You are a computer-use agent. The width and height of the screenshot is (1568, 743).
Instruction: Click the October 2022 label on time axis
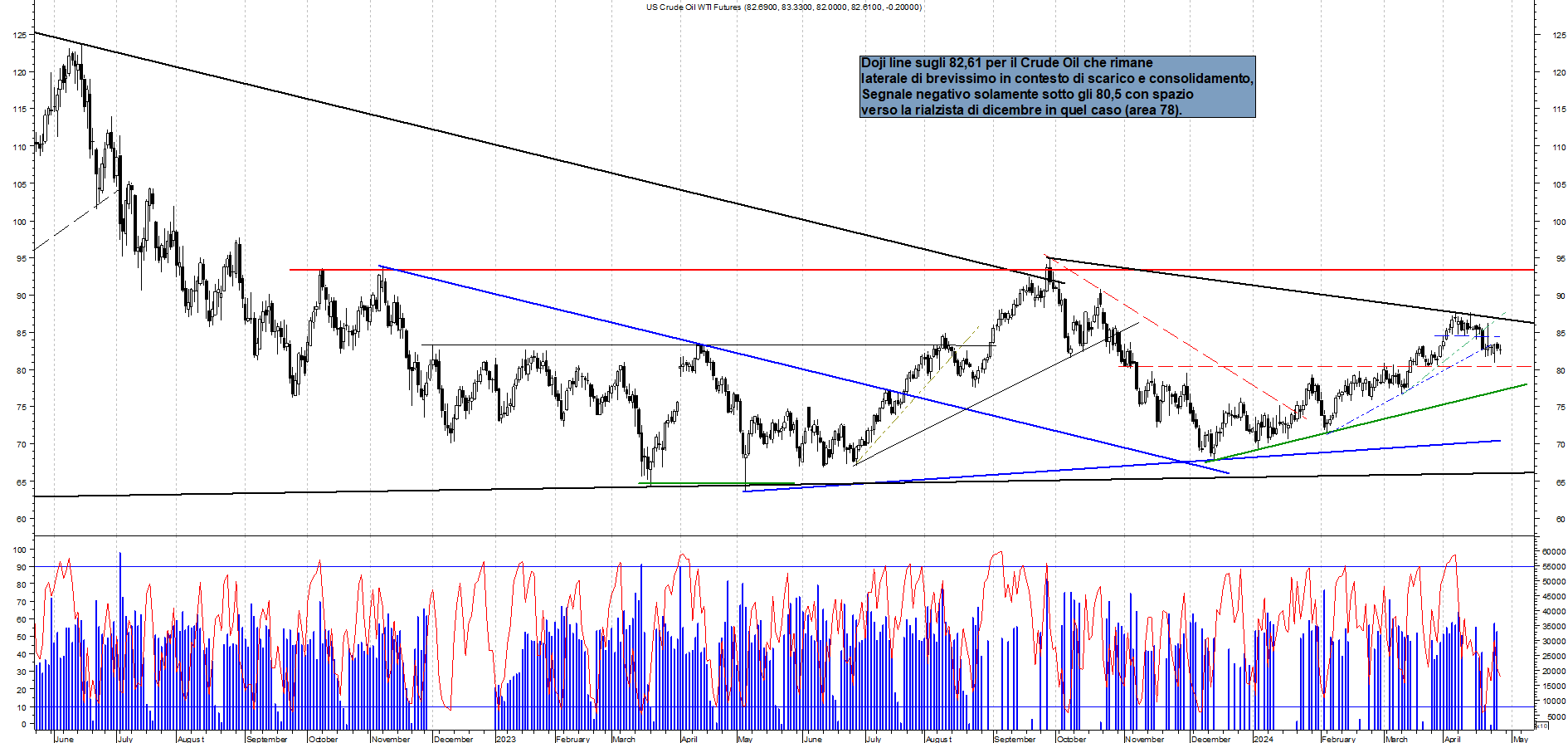323,739
